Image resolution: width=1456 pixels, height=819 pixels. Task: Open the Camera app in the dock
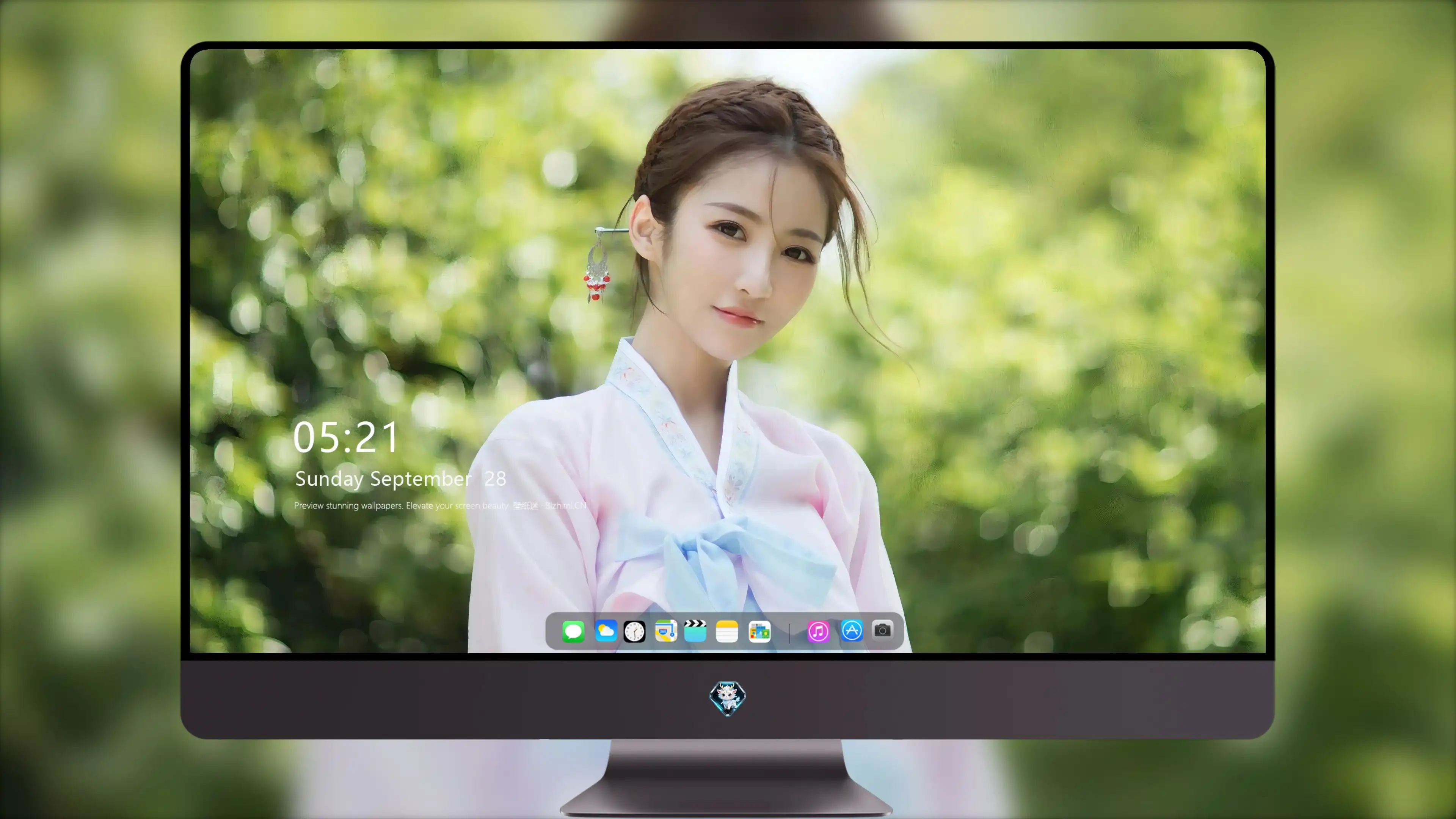click(882, 630)
